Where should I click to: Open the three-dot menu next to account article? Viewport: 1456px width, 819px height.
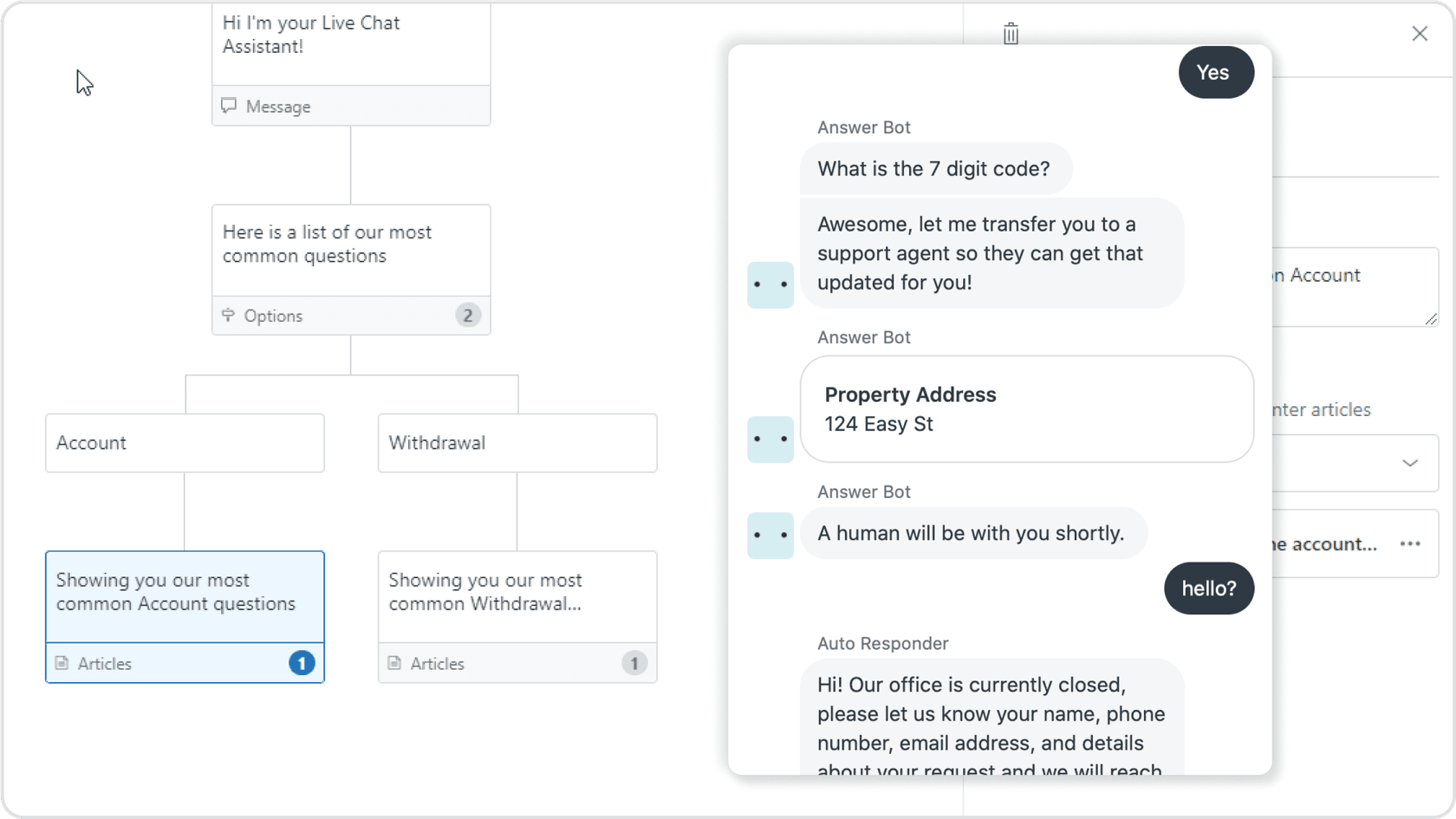[x=1410, y=544]
